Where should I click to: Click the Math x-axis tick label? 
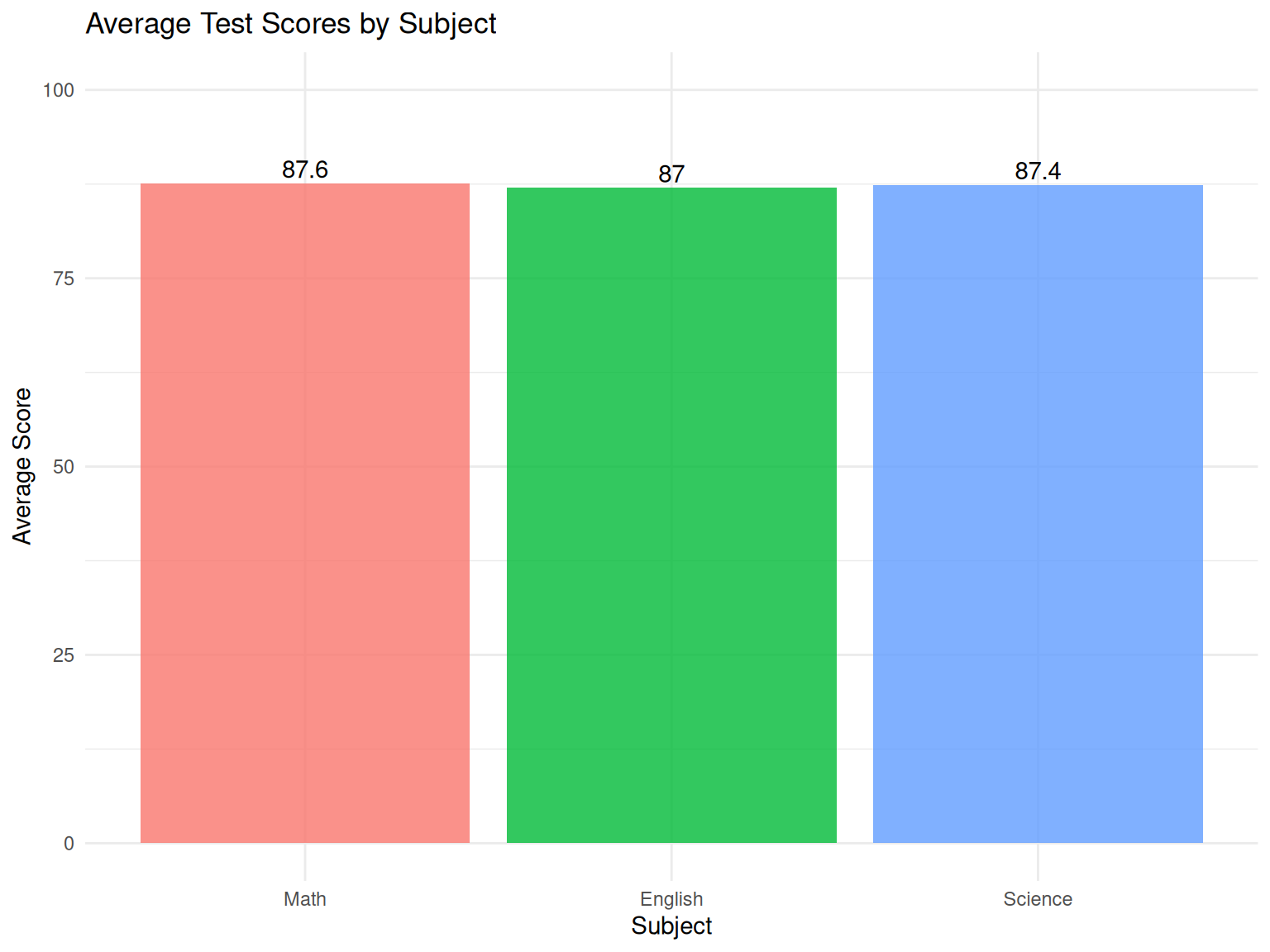click(305, 899)
